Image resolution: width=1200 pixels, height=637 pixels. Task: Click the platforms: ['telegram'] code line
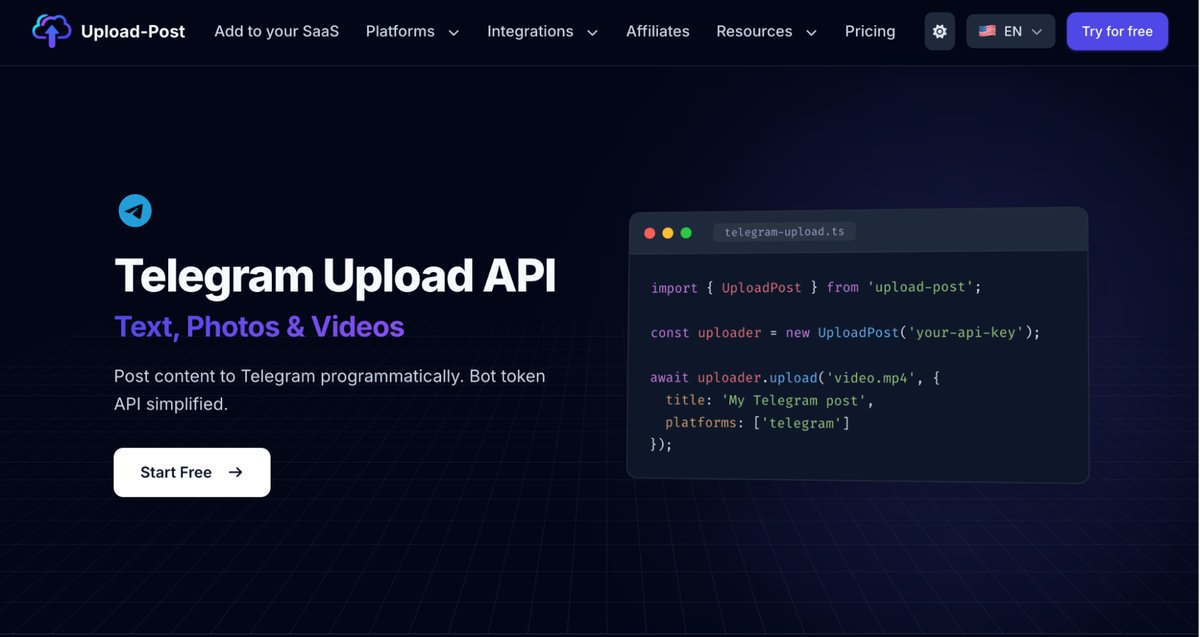[757, 423]
